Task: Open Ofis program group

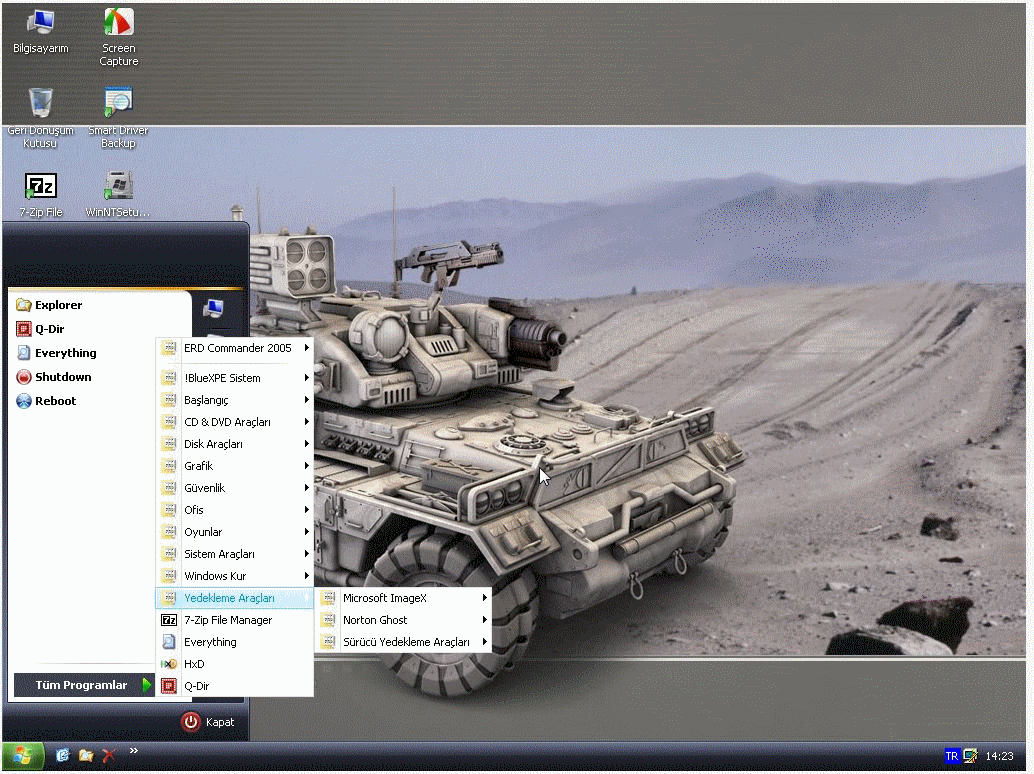Action: click(234, 510)
